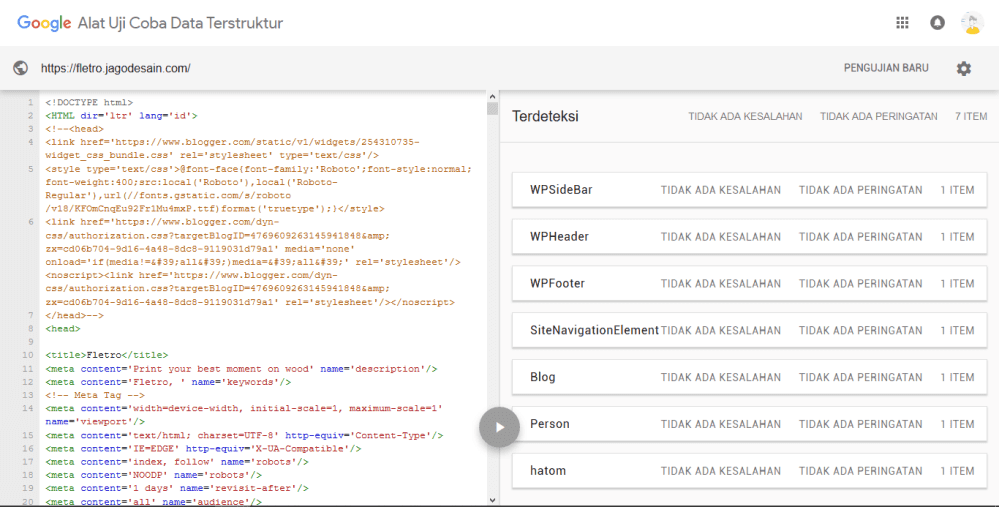999x507 pixels.
Task: Open the Google apps grid icon
Action: [902, 23]
